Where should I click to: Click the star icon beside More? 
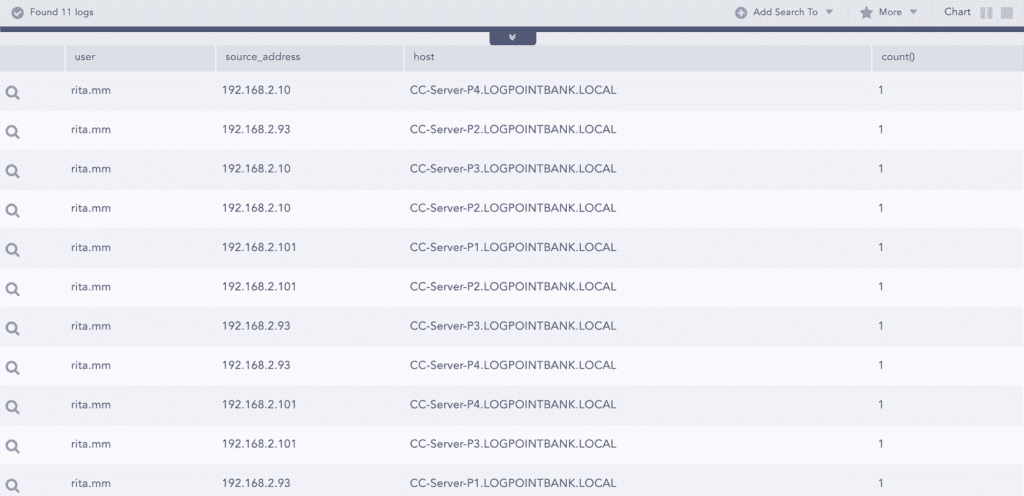[x=866, y=13]
